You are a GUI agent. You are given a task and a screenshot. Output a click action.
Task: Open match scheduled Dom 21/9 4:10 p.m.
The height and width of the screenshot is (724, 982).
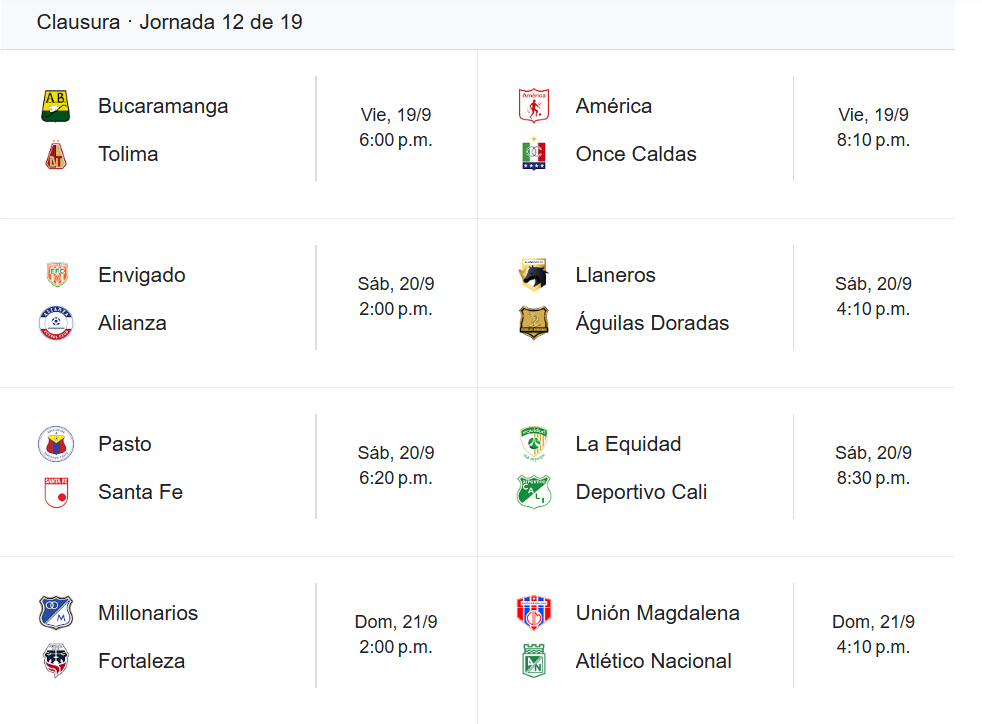(873, 634)
